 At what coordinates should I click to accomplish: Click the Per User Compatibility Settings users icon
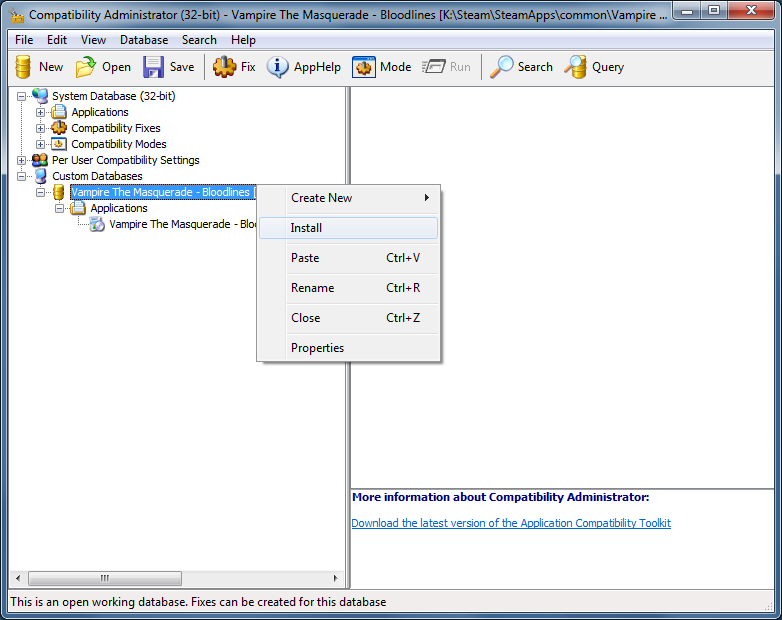click(40, 160)
